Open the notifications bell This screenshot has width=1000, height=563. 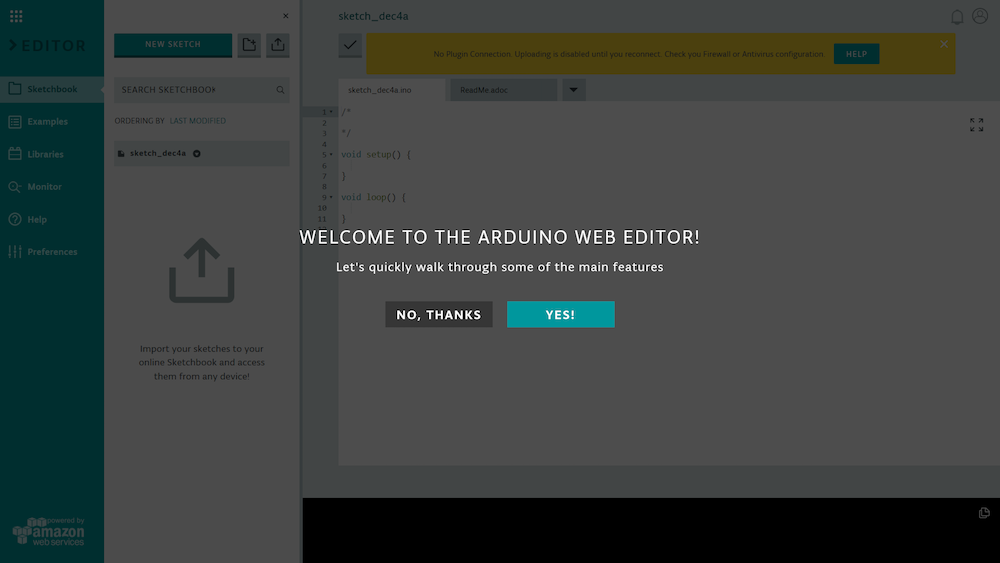(x=957, y=17)
